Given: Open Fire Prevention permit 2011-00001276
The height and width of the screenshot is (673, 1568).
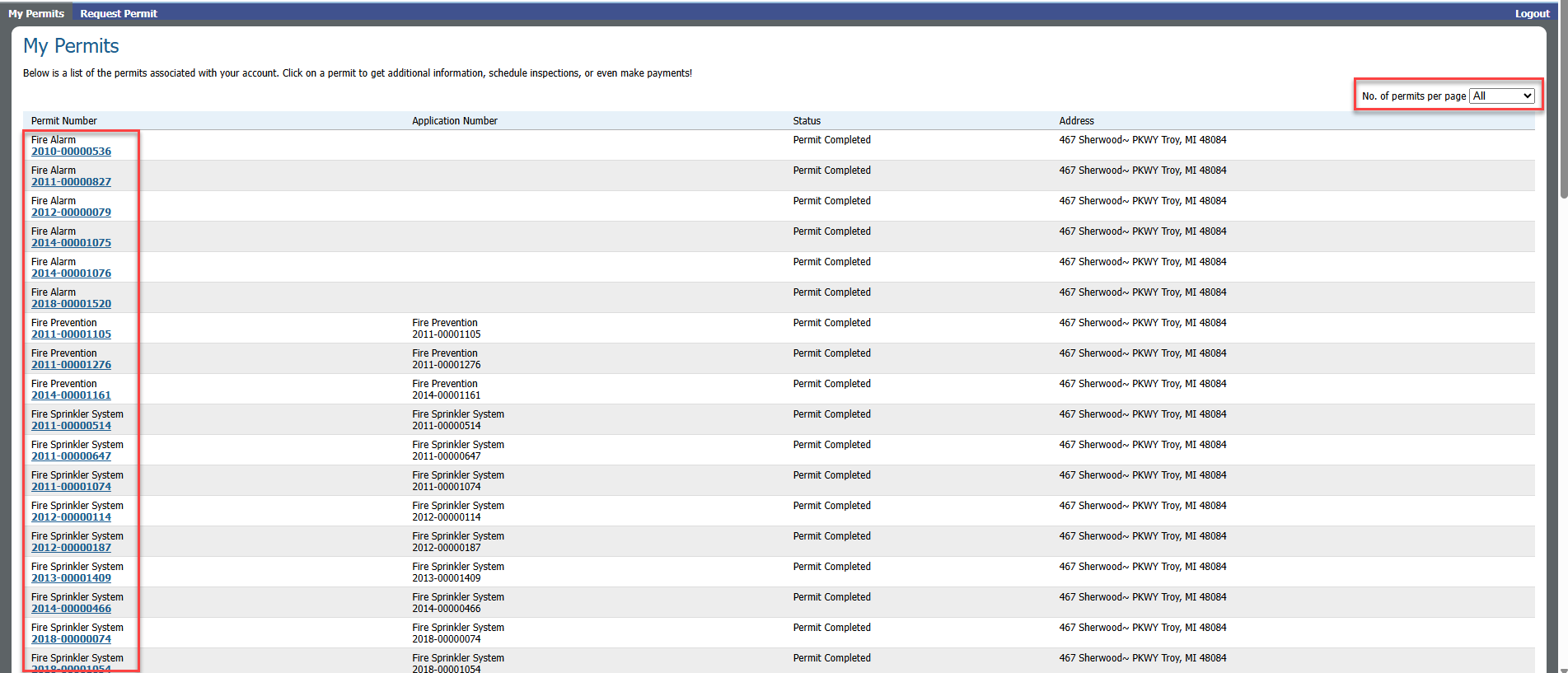Looking at the screenshot, I should (x=71, y=365).
